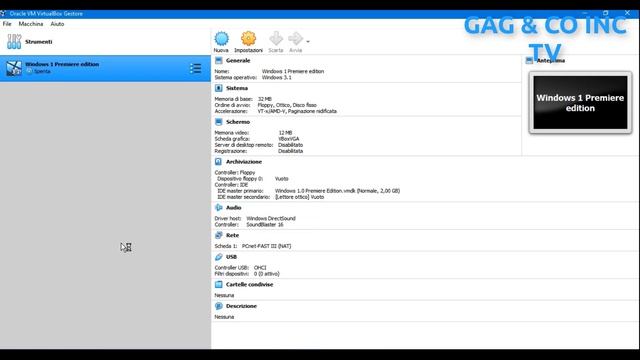Viewport: 640px width, 360px height.
Task: Click Server di desktop remoto Disabilitato value
Action: (x=291, y=145)
